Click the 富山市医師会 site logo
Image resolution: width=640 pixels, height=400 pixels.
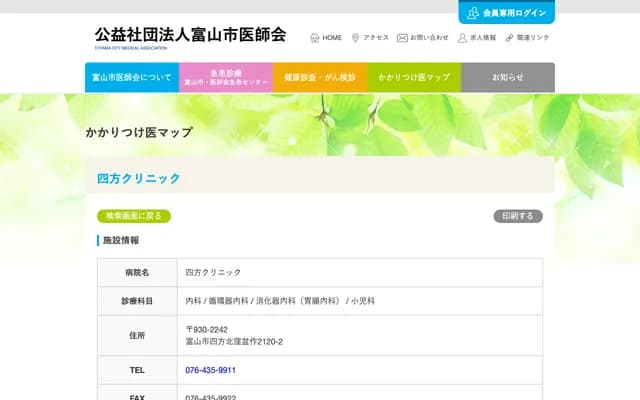click(190, 36)
